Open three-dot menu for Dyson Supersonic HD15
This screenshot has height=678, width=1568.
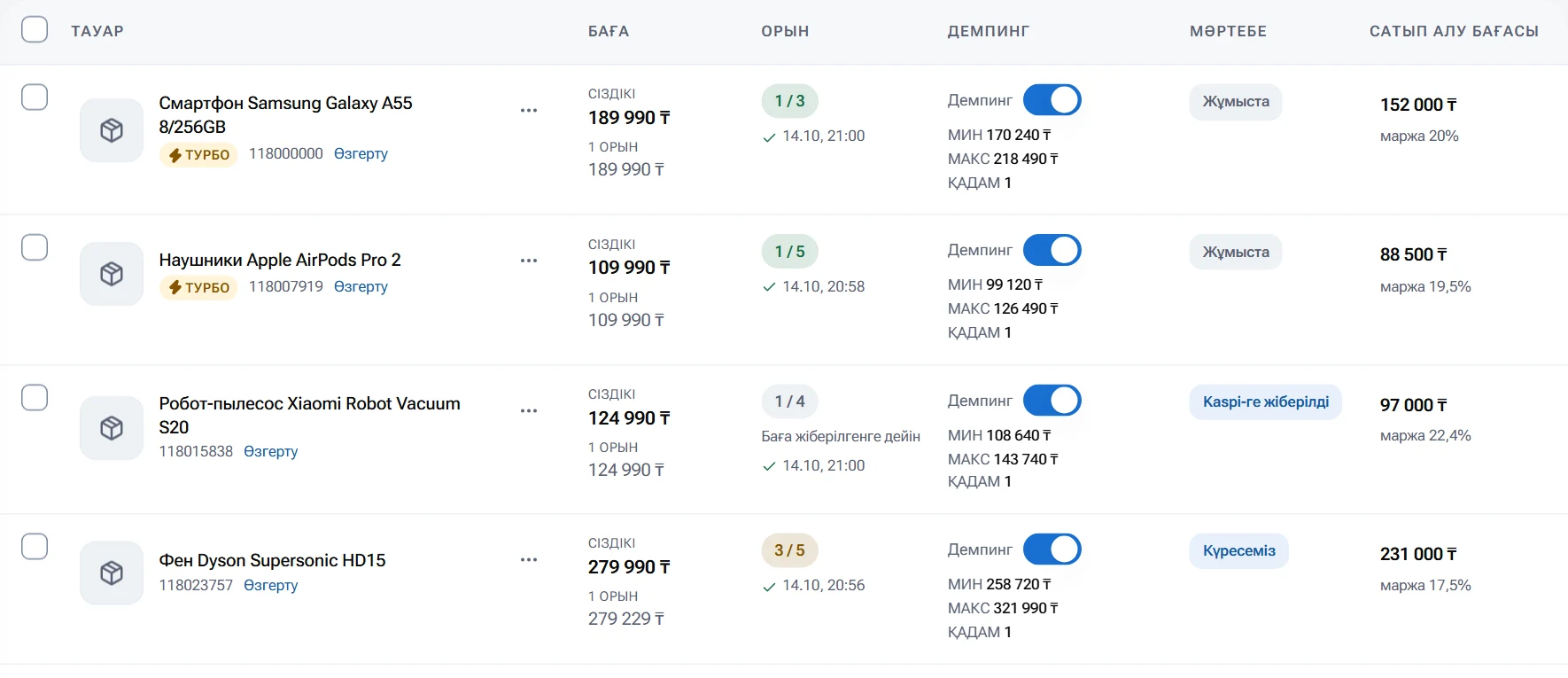529,560
